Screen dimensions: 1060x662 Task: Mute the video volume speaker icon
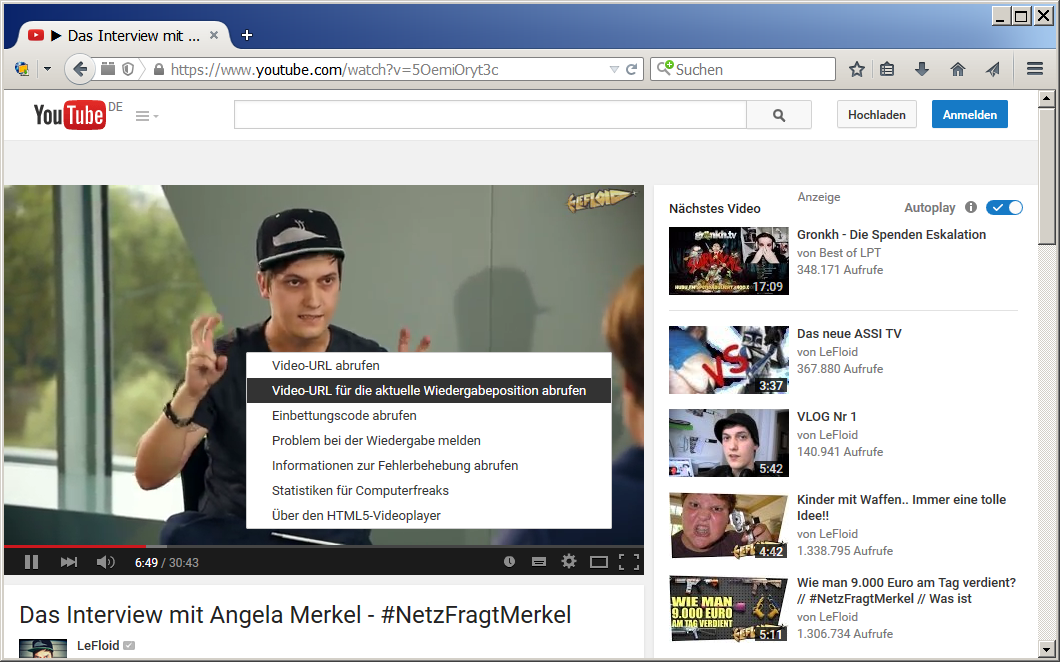tap(105, 562)
